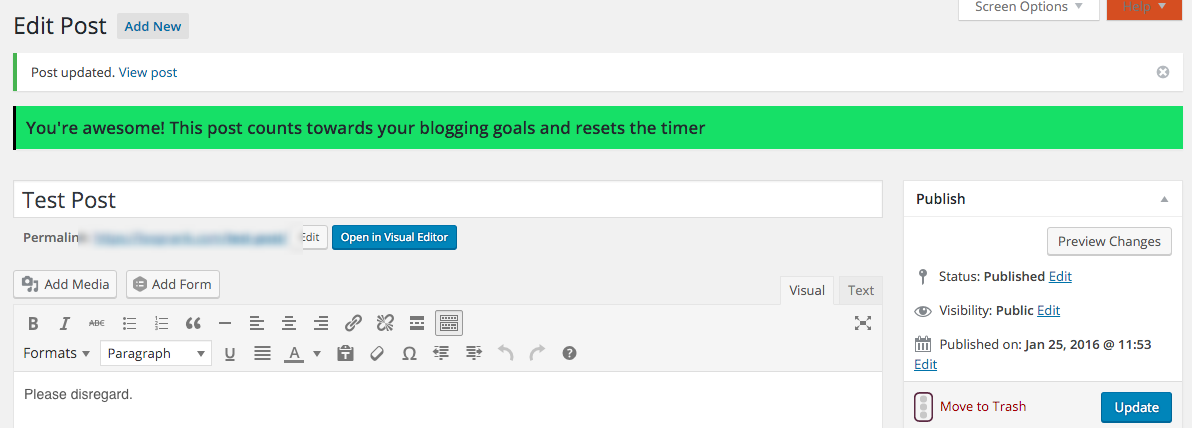Viewport: 1192px width, 428px height.
Task: Open the Paragraph style dropdown
Action: [x=156, y=353]
